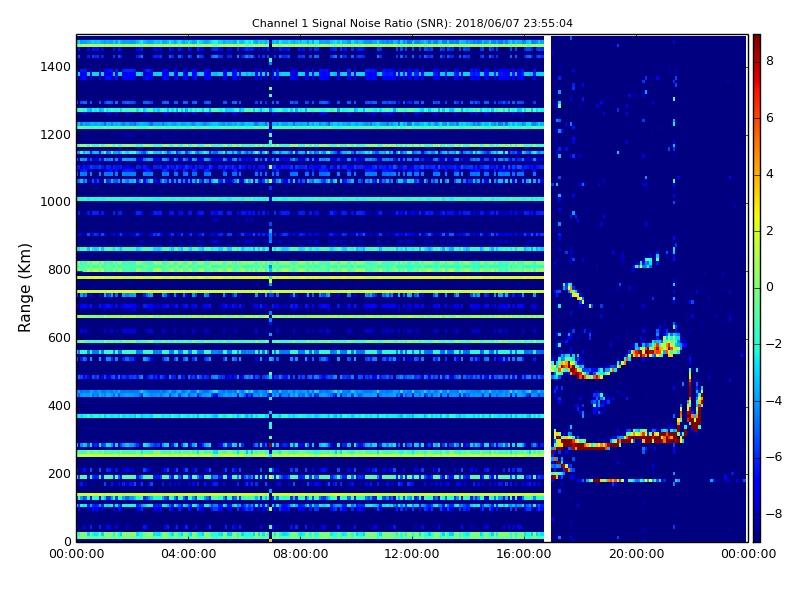Click the white data gap near 16:45
The width and height of the screenshot is (800, 600).
click(x=547, y=288)
